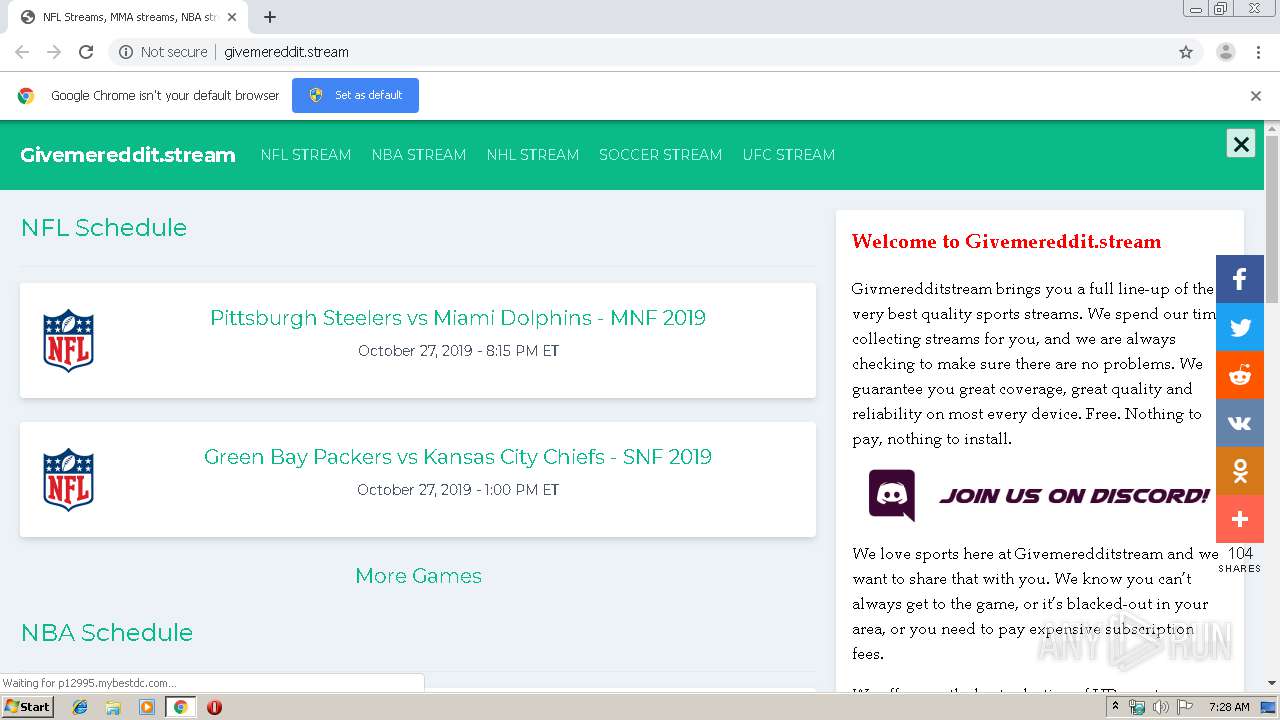Open NFL STREAM menu item
The image size is (1280, 720).
click(x=306, y=155)
